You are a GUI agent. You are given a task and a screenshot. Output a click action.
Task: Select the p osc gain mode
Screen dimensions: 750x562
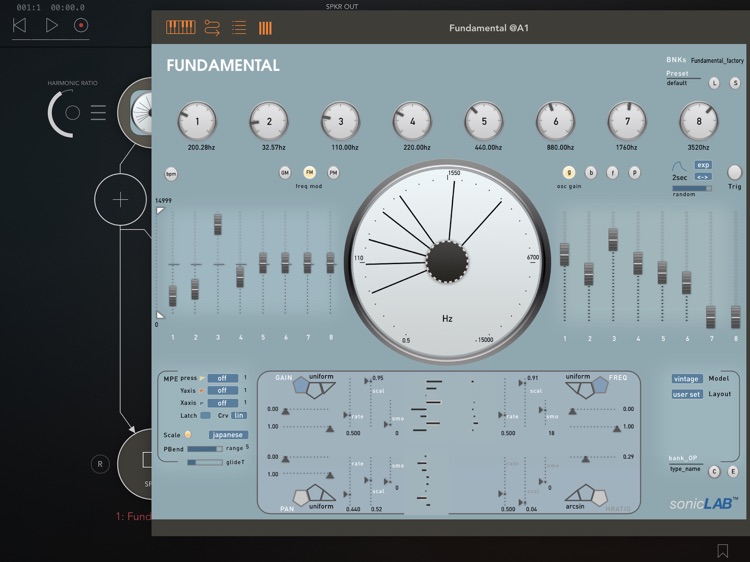[x=634, y=173]
